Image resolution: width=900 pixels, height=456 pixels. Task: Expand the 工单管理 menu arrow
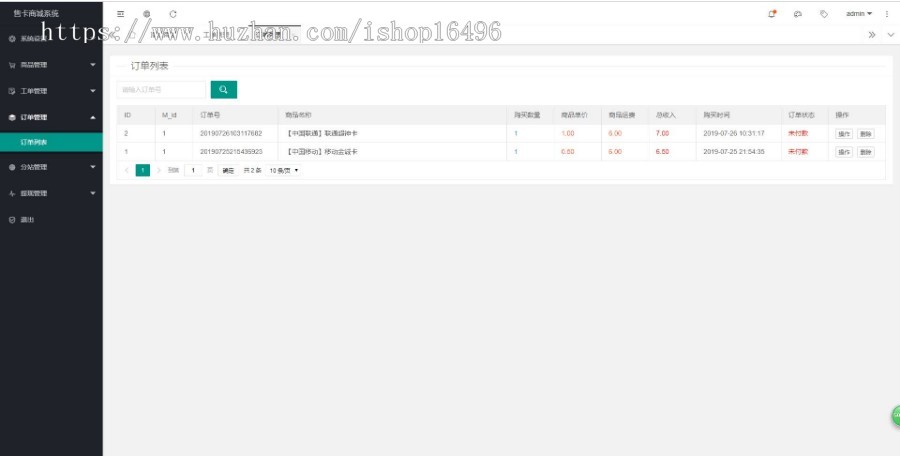93,91
